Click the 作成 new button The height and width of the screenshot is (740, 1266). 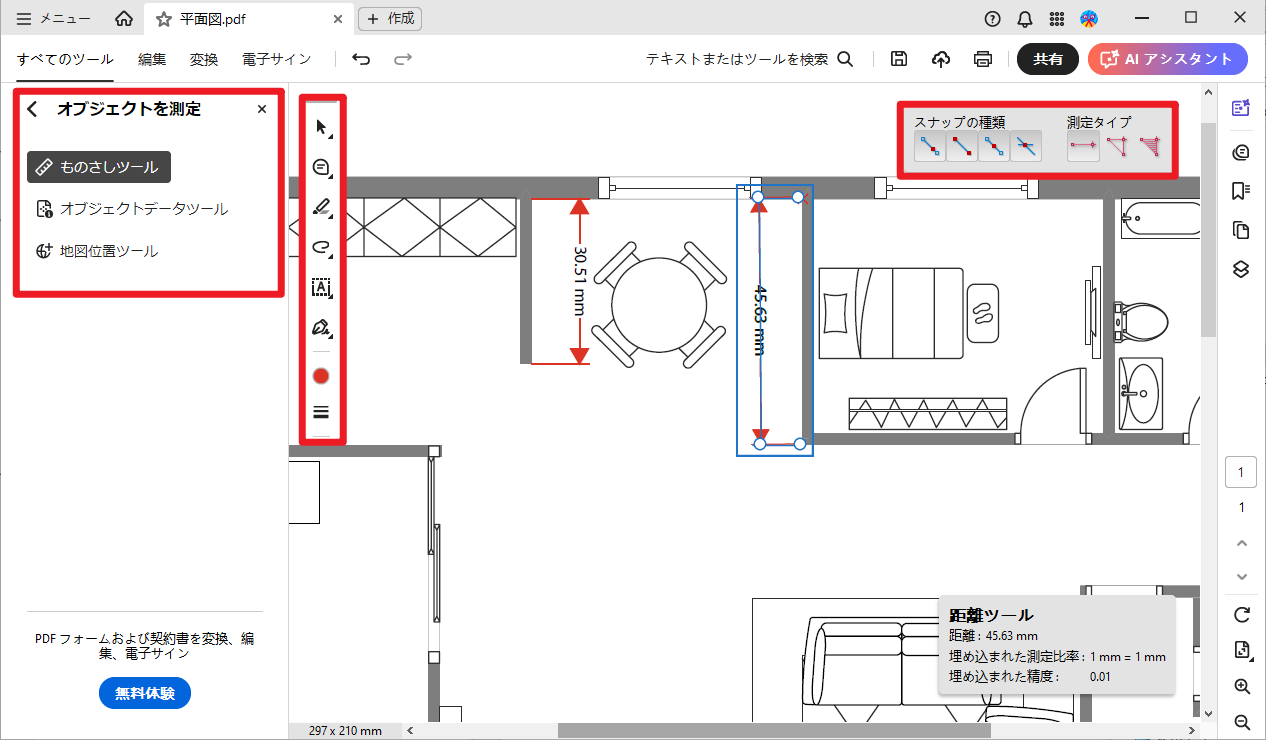[390, 18]
